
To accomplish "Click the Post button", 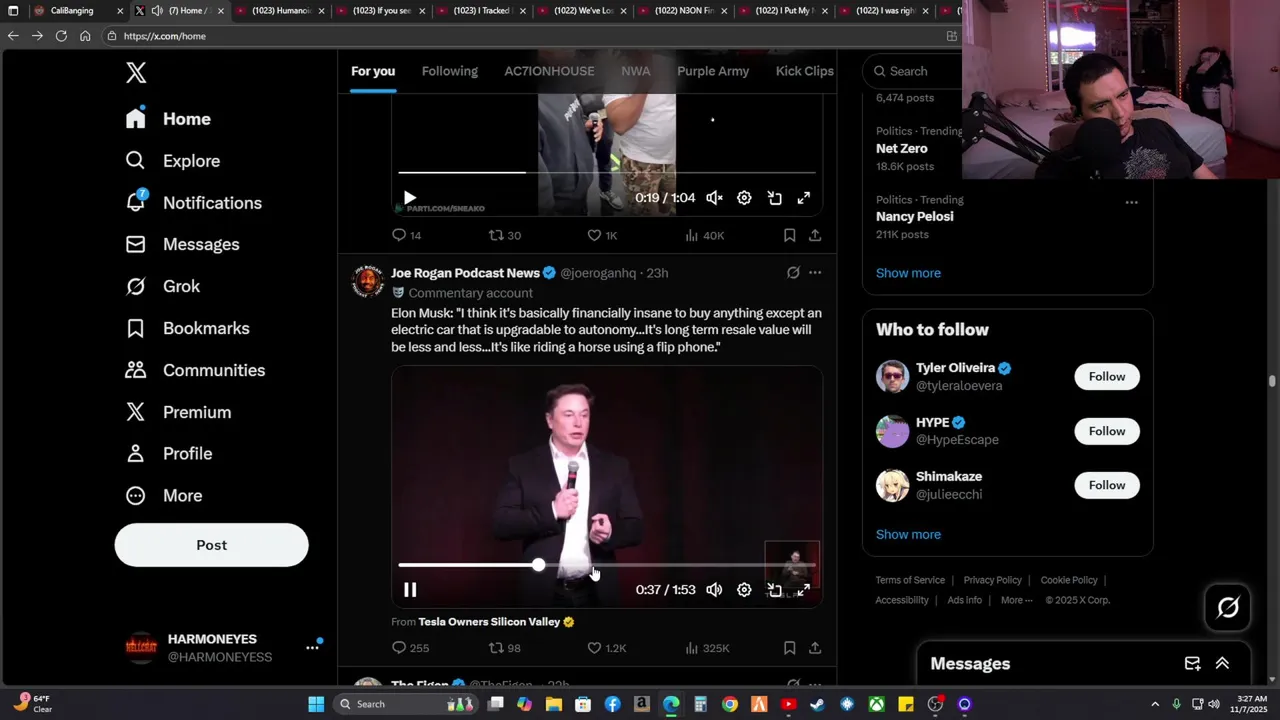I will (x=211, y=545).
